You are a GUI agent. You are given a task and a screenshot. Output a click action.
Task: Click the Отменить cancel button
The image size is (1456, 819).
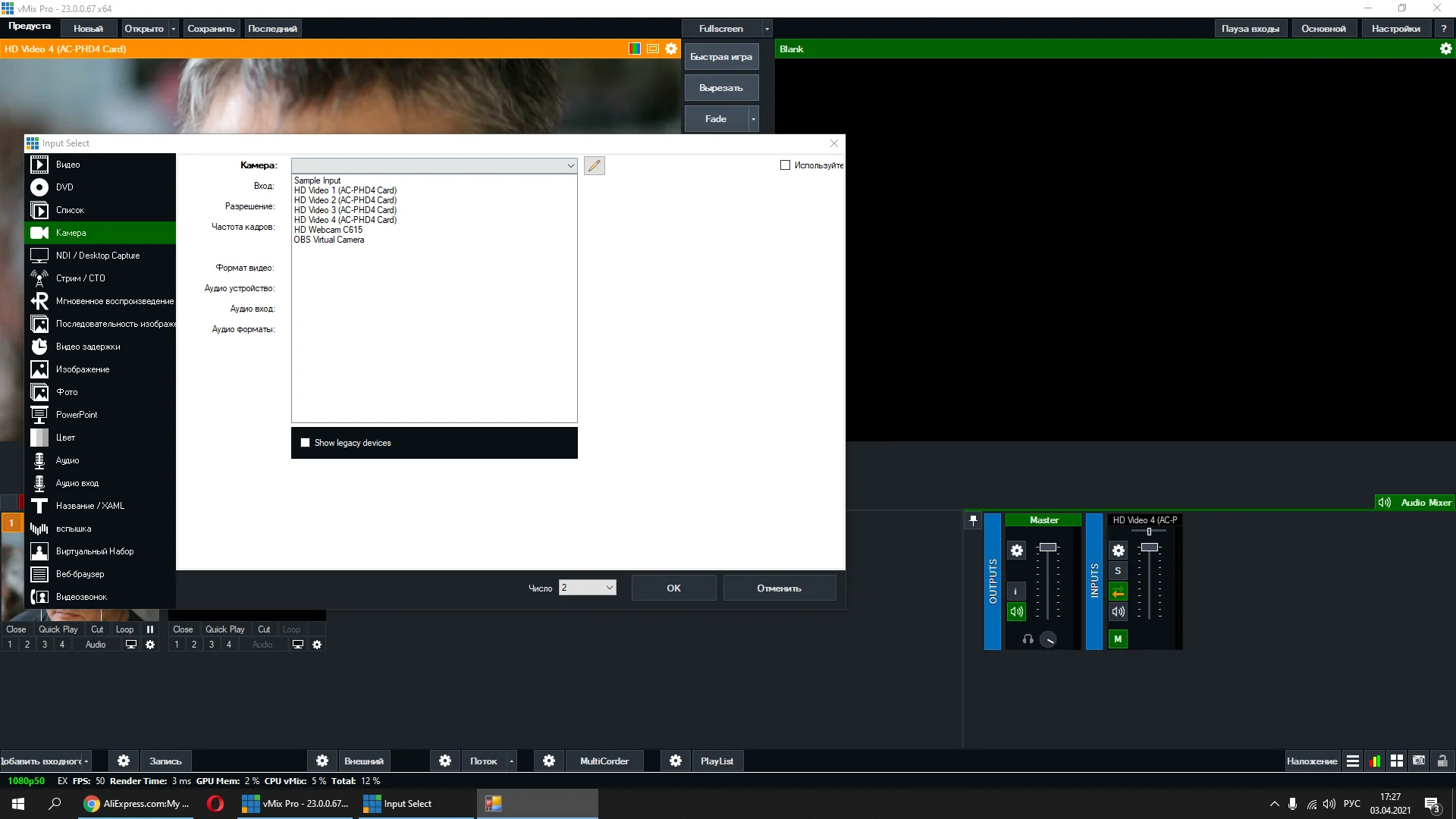point(779,588)
